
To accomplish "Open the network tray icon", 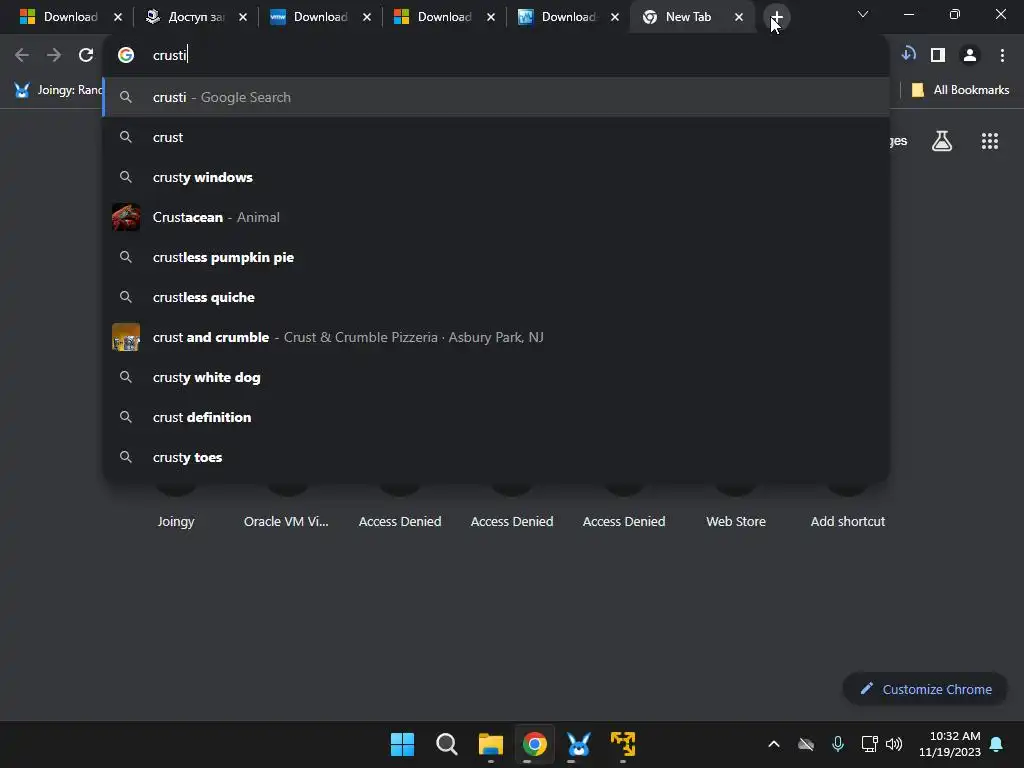I will (x=869, y=744).
